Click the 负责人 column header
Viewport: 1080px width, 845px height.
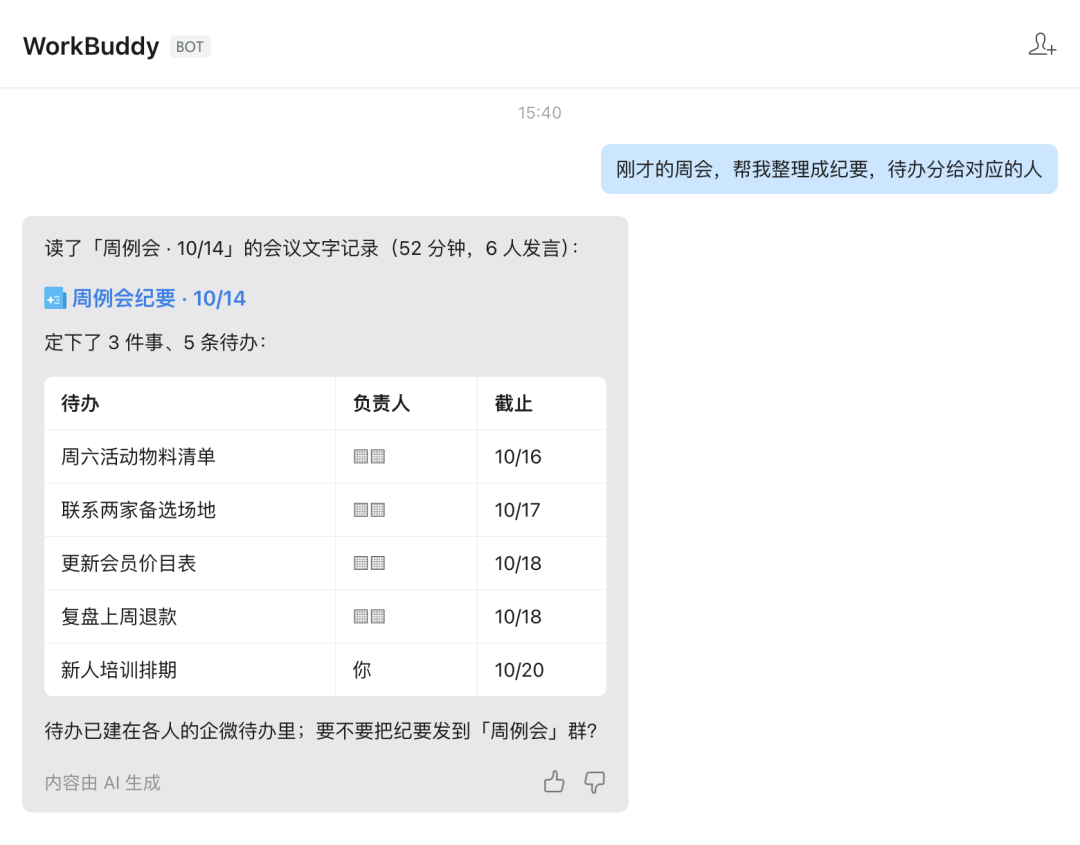coord(406,404)
